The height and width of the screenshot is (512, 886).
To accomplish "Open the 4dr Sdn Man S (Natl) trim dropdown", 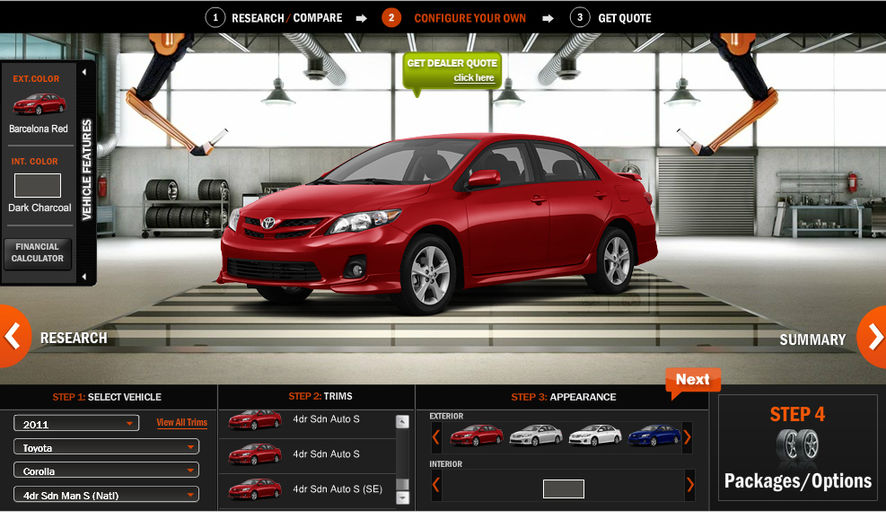I will point(106,495).
